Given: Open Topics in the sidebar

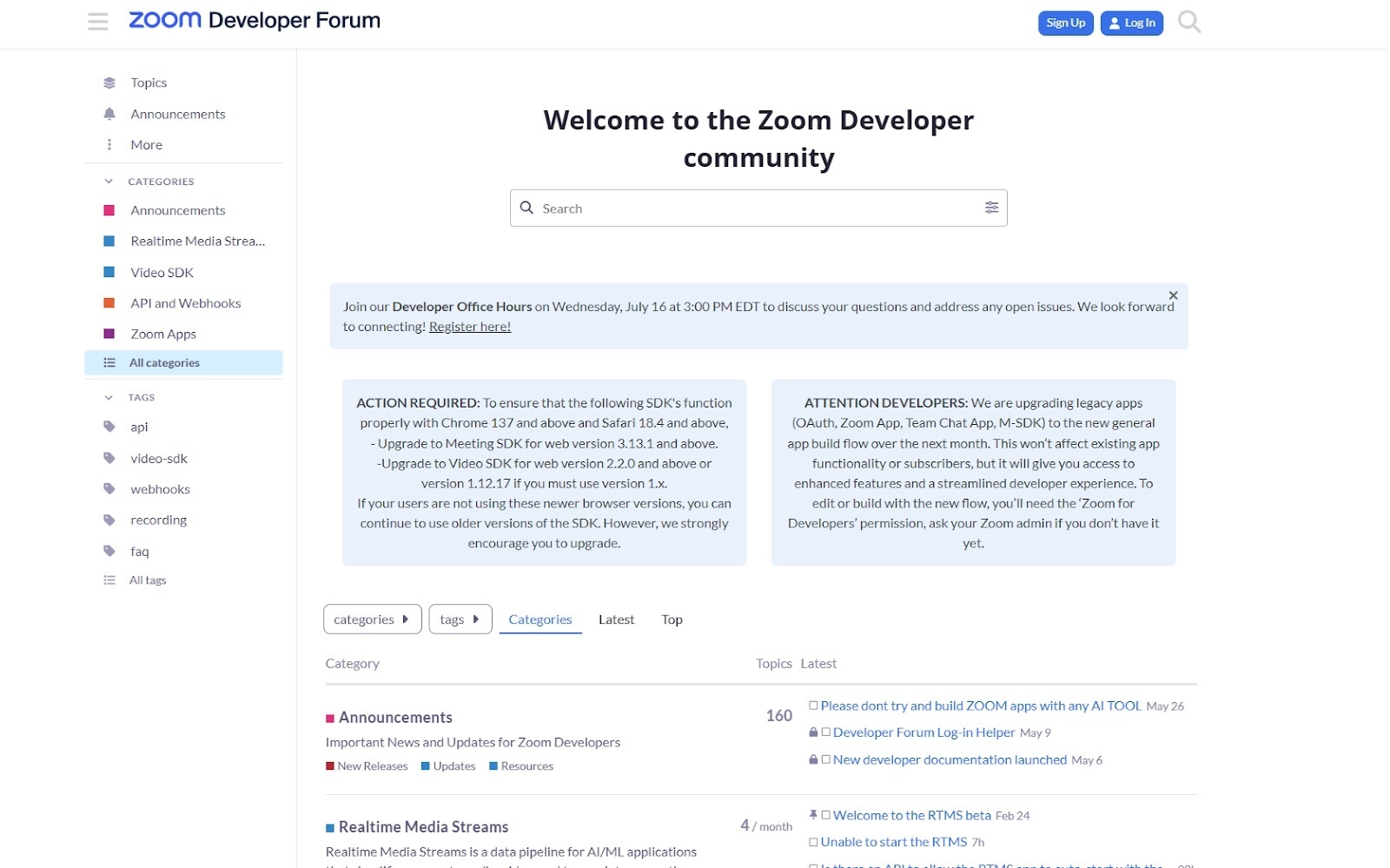Looking at the screenshot, I should pos(149,83).
